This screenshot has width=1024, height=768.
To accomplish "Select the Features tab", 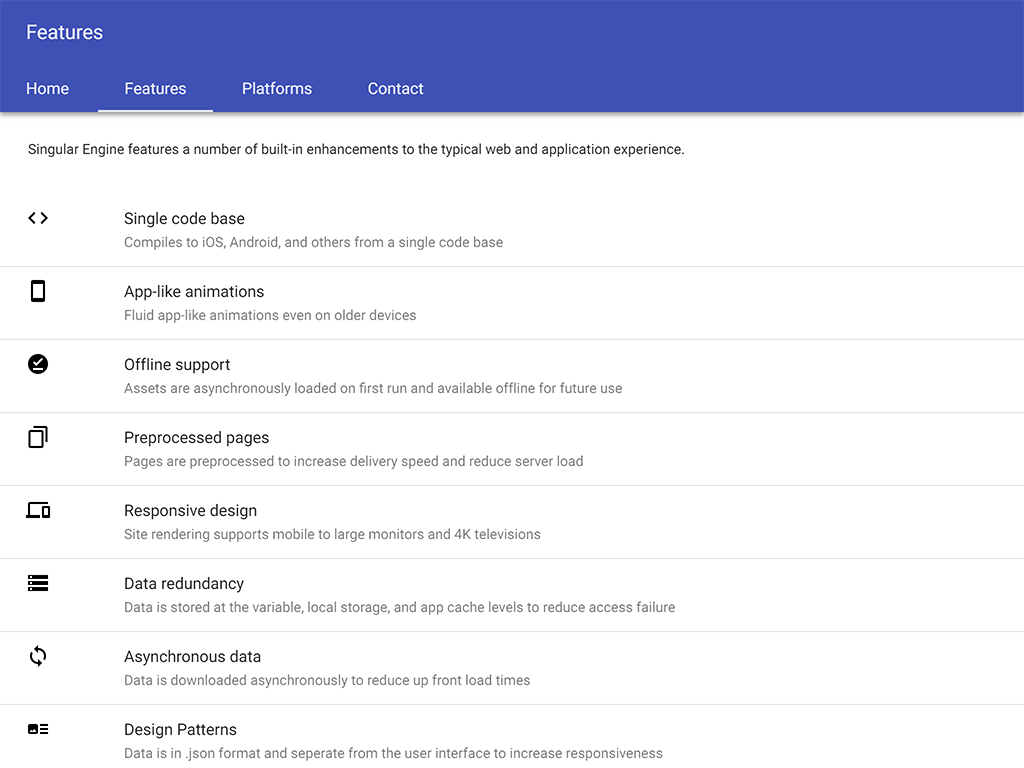I will click(x=155, y=88).
